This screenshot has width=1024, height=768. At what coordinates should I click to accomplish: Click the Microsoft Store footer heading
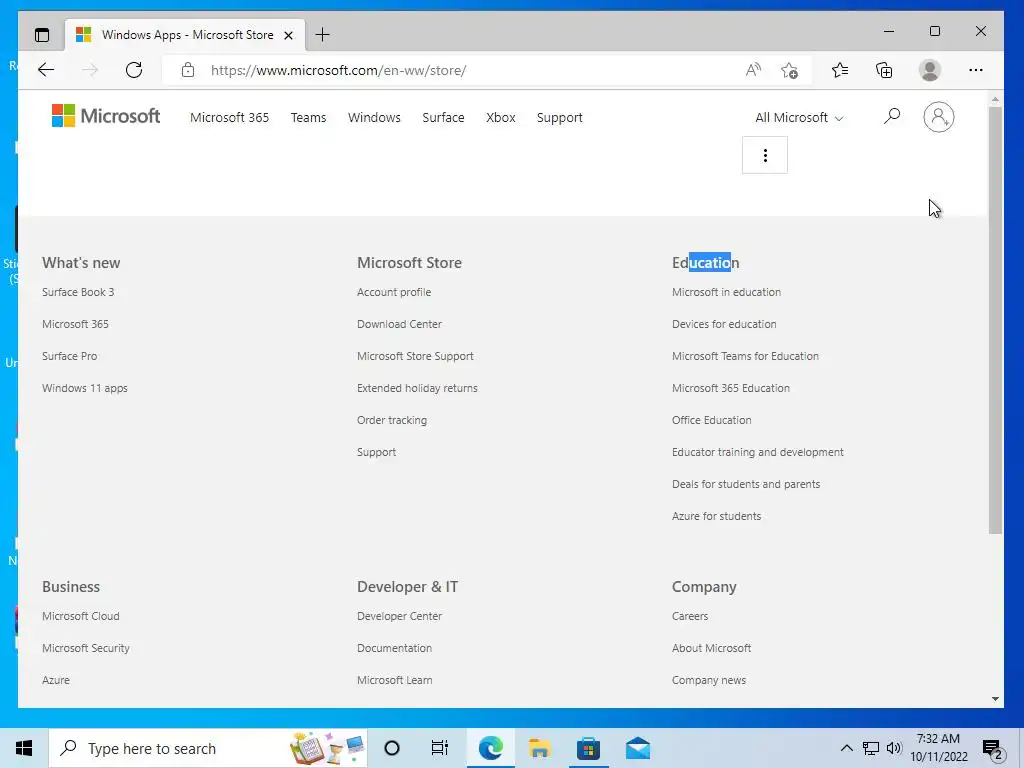tap(409, 263)
